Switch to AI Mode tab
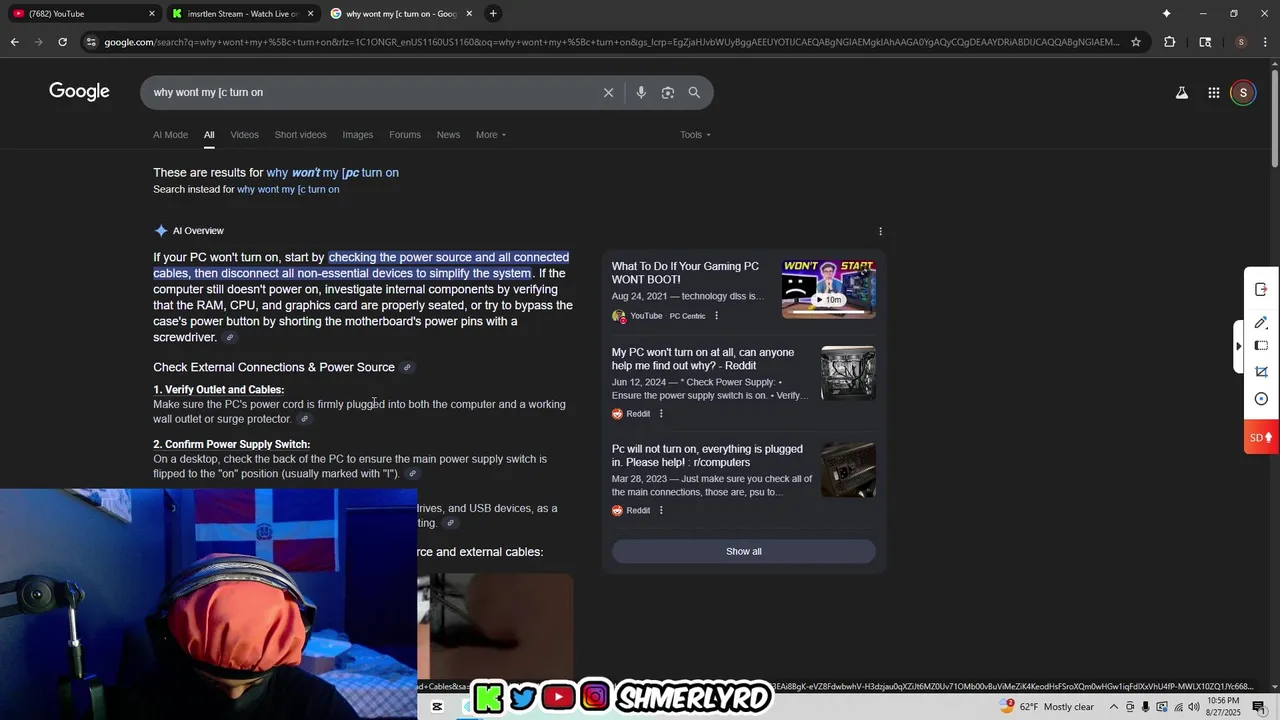 click(x=170, y=135)
